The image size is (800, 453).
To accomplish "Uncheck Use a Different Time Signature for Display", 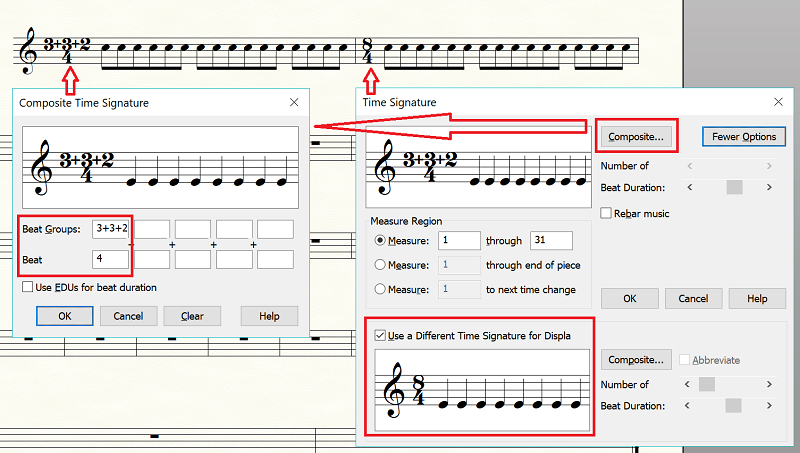I will (380, 336).
